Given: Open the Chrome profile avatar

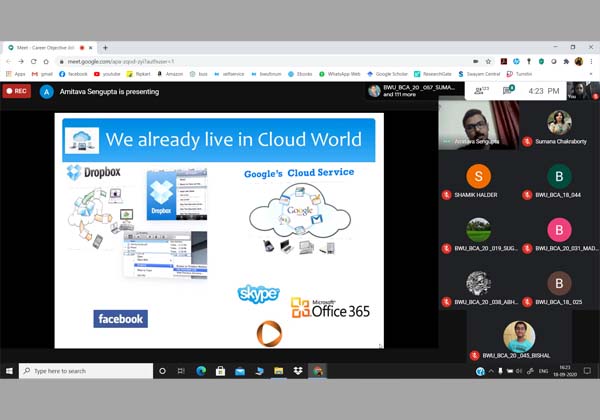Looking at the screenshot, I should 579,62.
